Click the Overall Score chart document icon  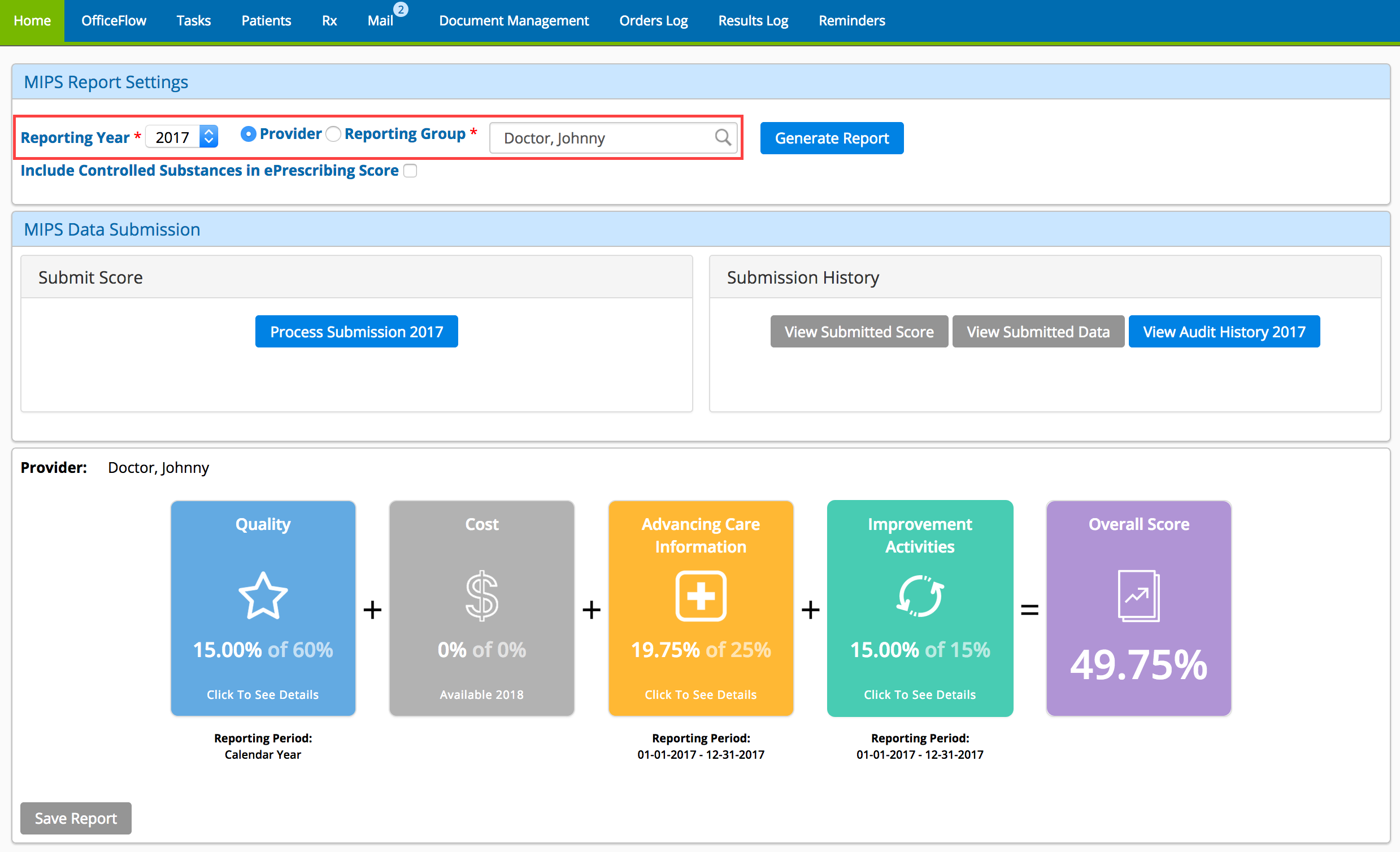click(x=1138, y=595)
